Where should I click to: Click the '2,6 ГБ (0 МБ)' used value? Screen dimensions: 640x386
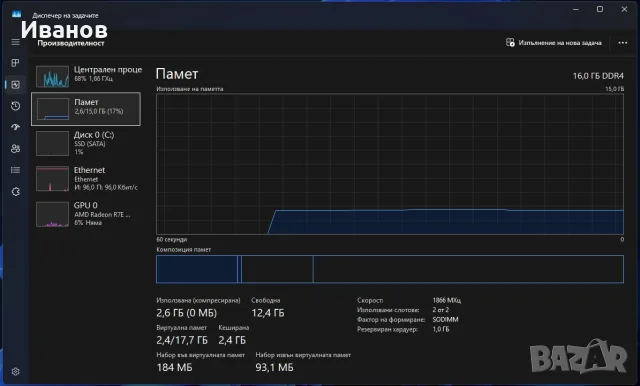click(x=187, y=313)
